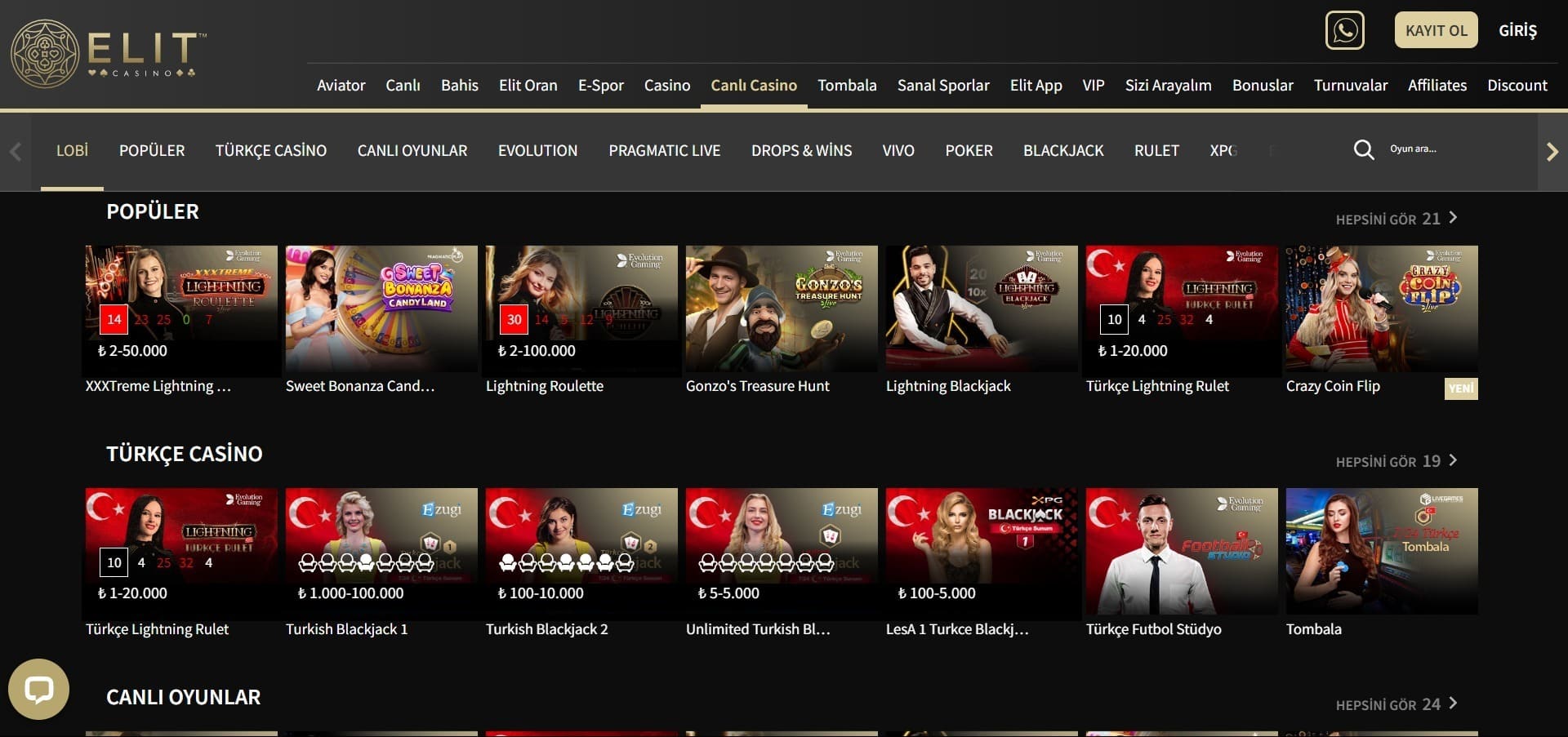Show all Canlı Oyunlar games
This screenshot has width=1568, height=737.
[1396, 704]
